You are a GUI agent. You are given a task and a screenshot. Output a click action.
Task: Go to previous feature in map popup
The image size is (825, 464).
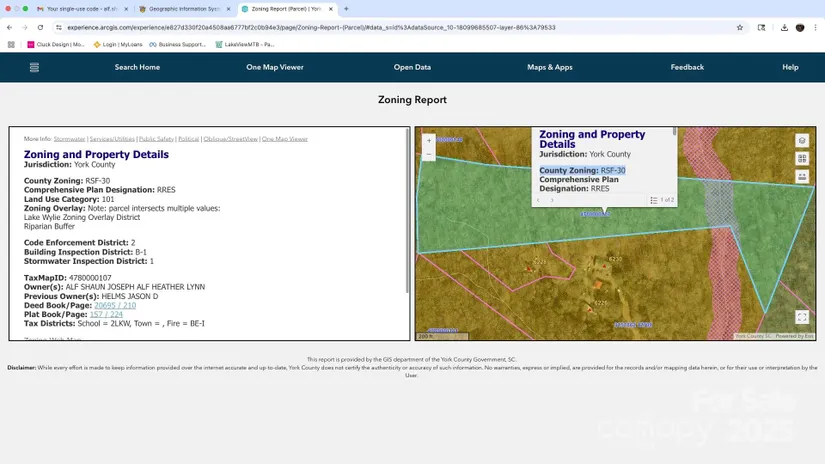539,200
